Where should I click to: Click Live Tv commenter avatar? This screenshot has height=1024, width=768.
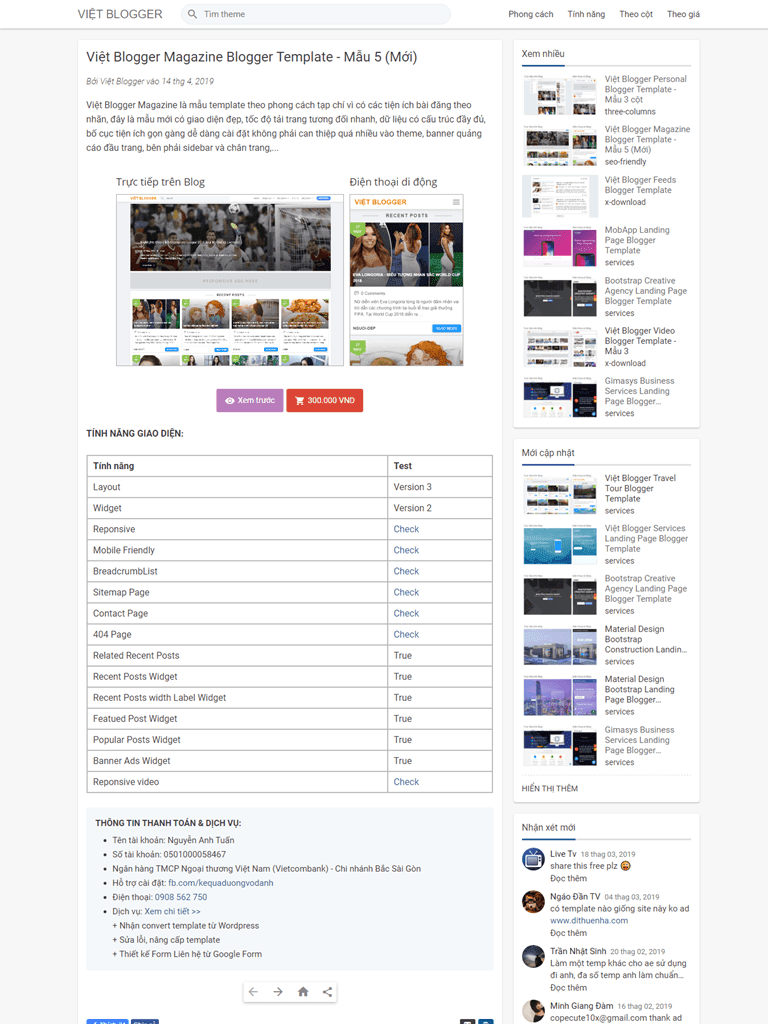point(534,859)
